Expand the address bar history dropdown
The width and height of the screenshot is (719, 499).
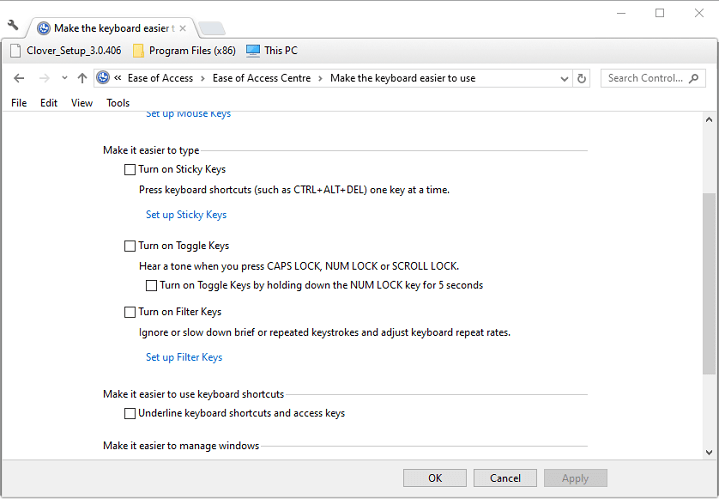(x=565, y=78)
